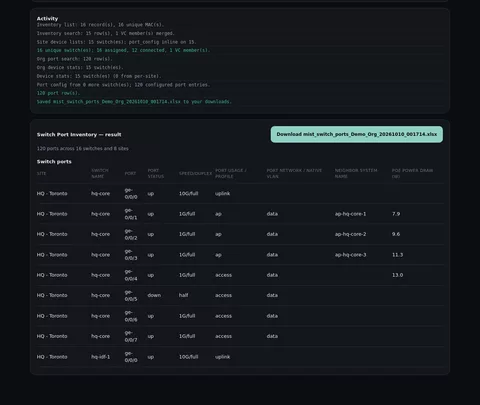Viewport: 480px width, 405px height.
Task: Click port ge-0/0/5 cell
Action: 131,295
